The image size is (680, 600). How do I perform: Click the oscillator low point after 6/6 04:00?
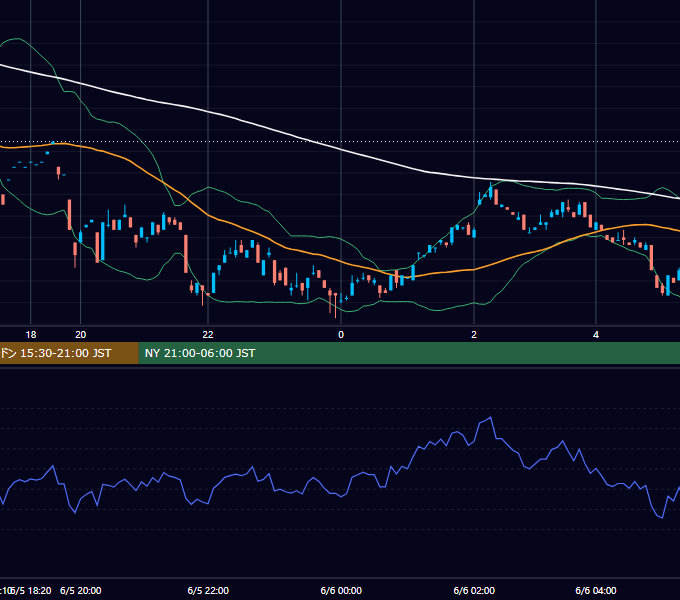point(662,518)
